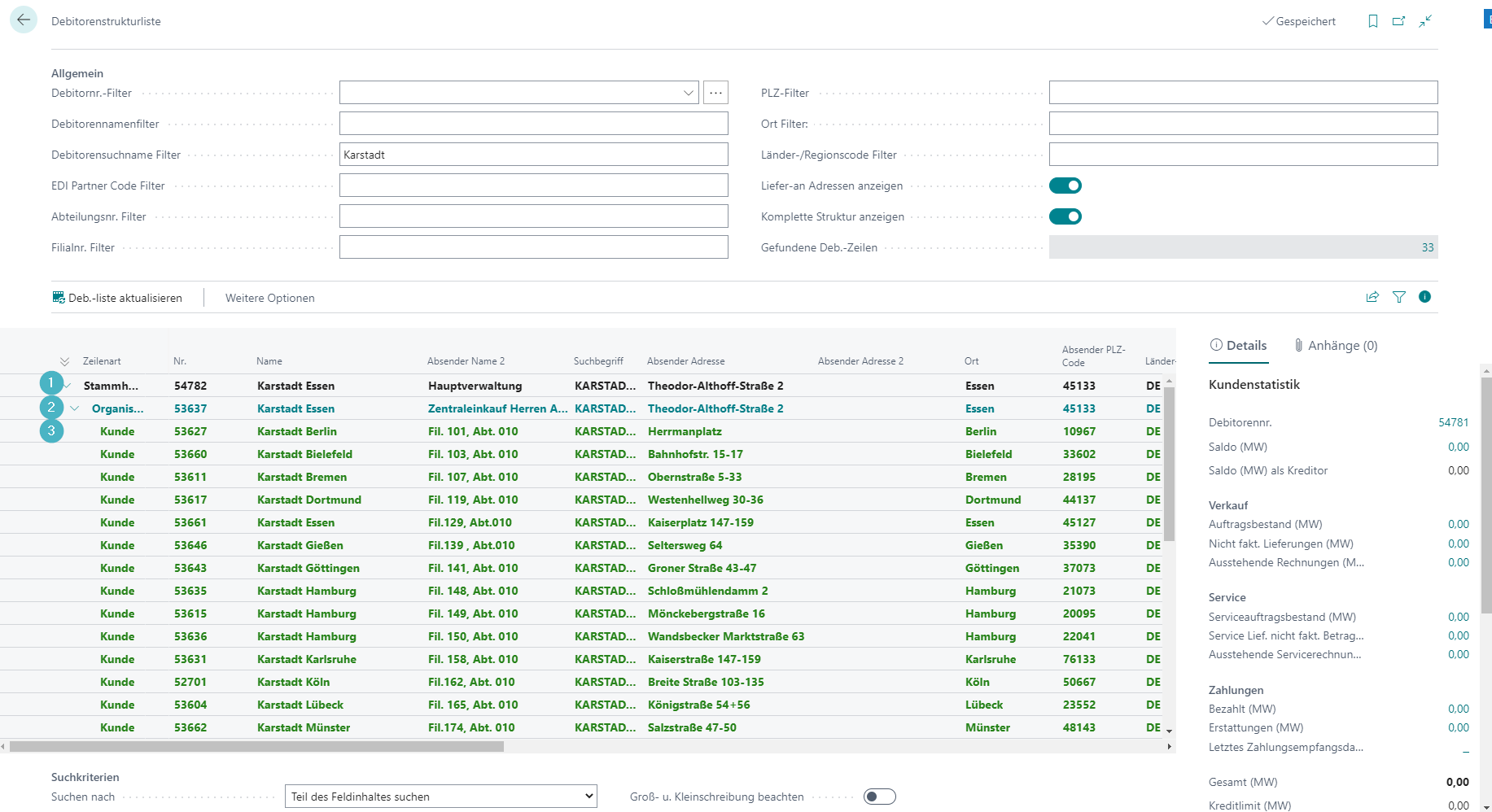Click the horizontal scrollbar of the list
The height and width of the screenshot is (812, 1492).
click(256, 746)
